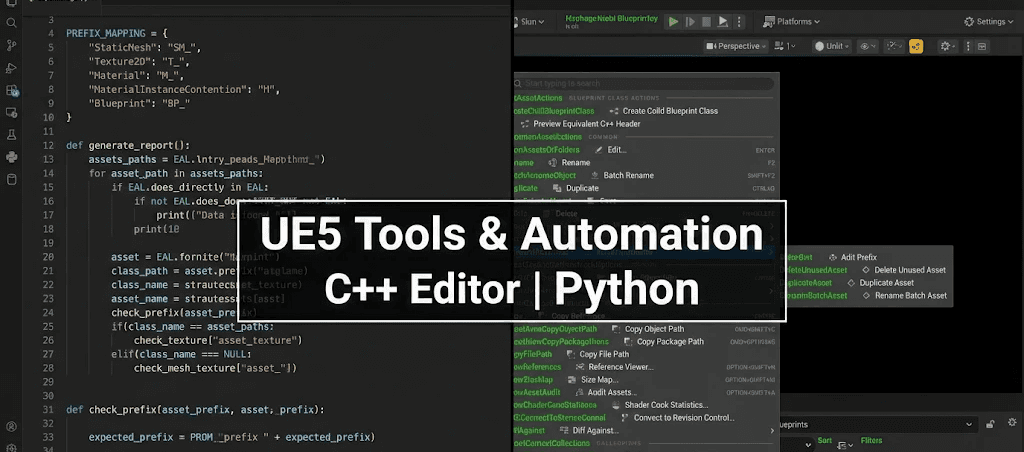Open Python icon in editor sidebar
Screen dimensions: 1024x452
pyautogui.click(x=11, y=157)
